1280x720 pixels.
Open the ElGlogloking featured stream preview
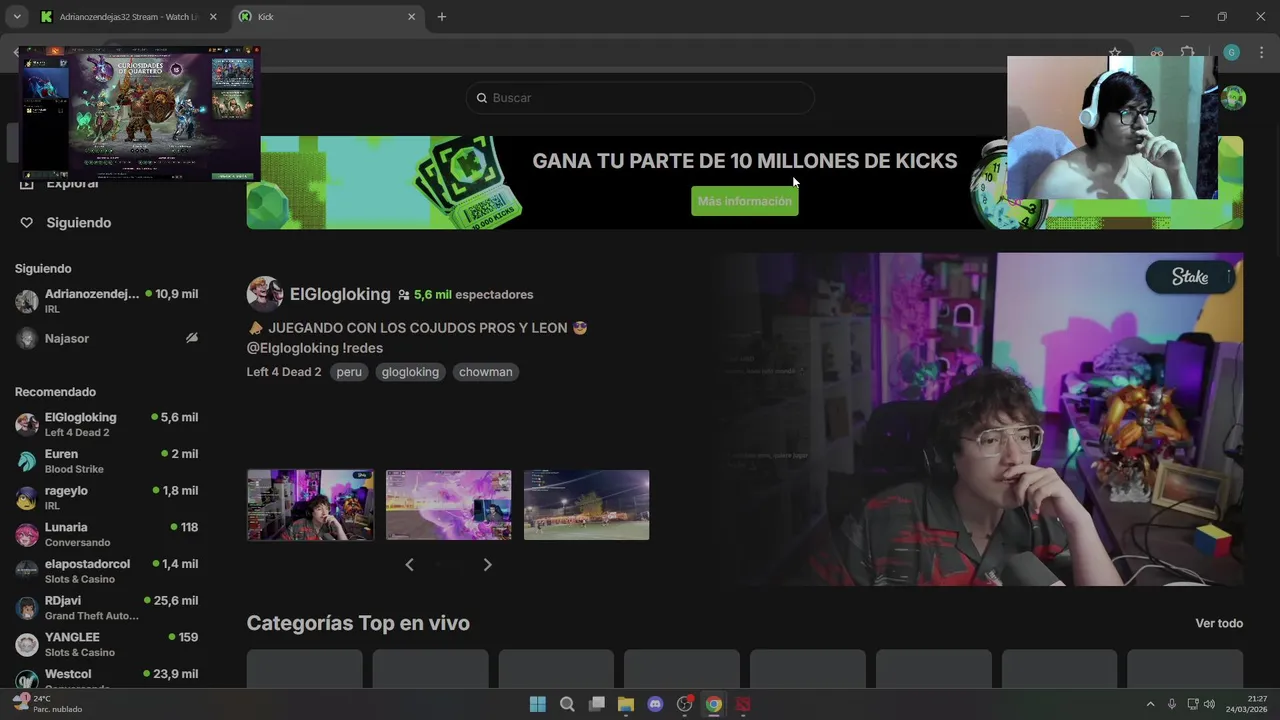coord(980,419)
